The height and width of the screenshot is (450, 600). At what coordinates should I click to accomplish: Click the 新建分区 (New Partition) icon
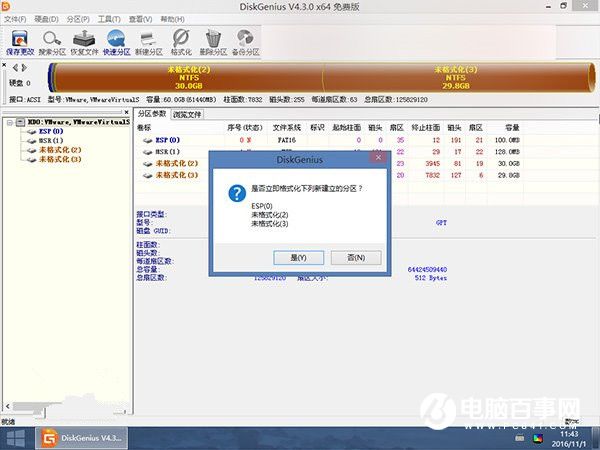click(149, 42)
